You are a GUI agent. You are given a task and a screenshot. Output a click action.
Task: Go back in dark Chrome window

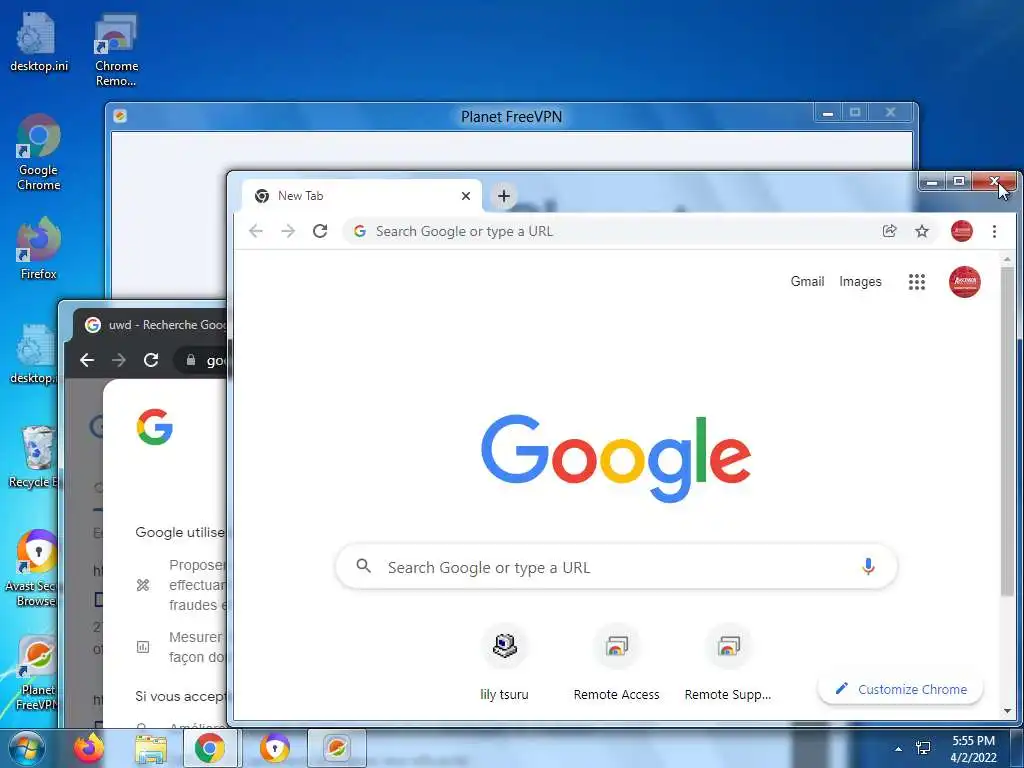pyautogui.click(x=87, y=360)
